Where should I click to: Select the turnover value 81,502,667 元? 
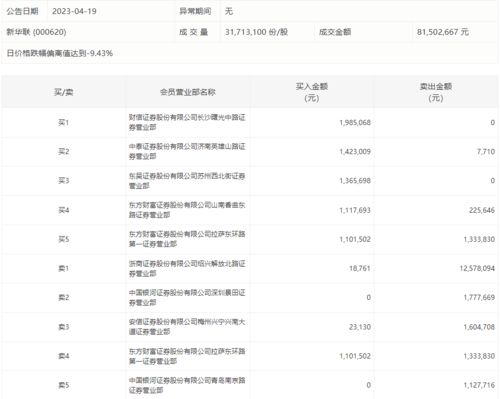443,32
